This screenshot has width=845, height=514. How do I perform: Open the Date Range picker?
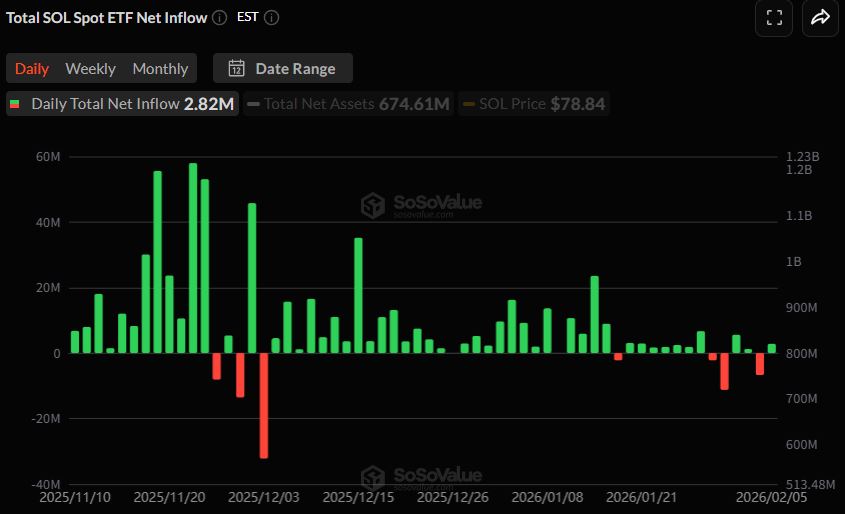pyautogui.click(x=283, y=69)
